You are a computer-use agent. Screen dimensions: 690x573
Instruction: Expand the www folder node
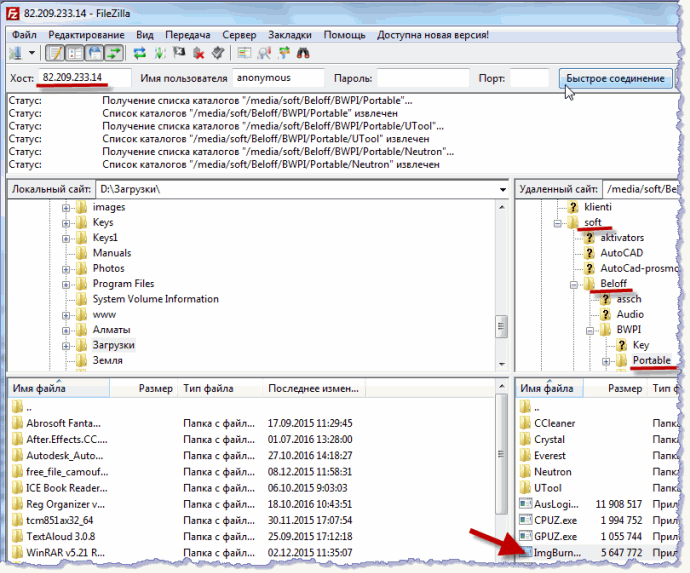point(66,316)
